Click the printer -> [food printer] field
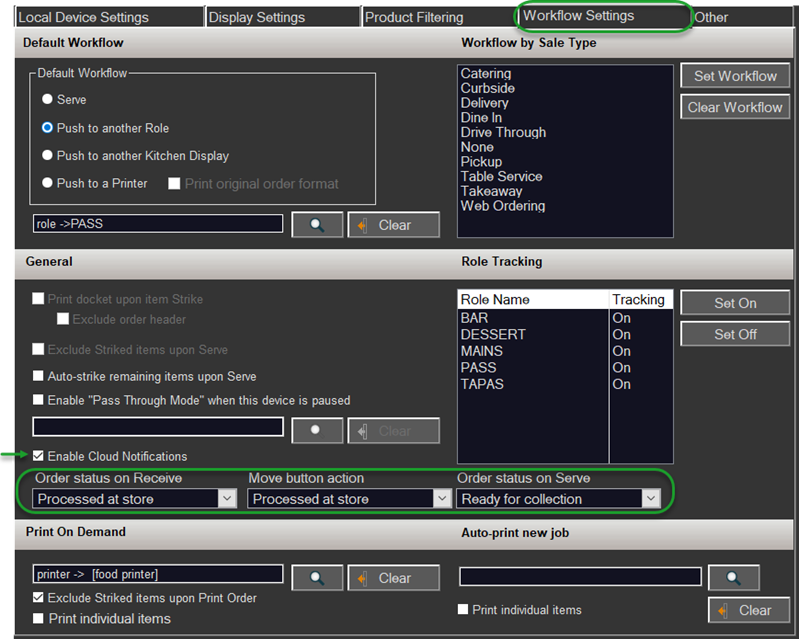The image size is (799, 639). point(158,574)
